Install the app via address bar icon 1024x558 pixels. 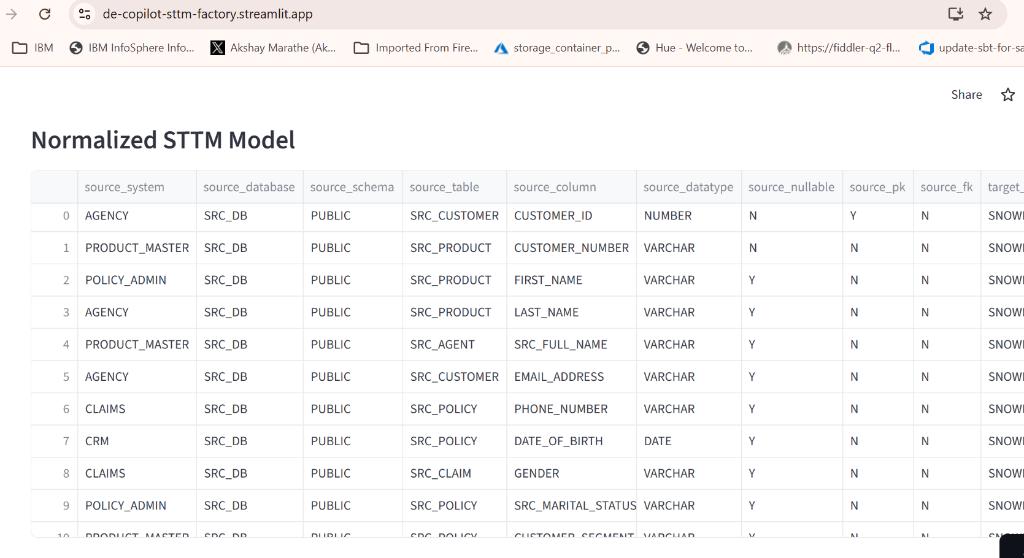pos(955,14)
